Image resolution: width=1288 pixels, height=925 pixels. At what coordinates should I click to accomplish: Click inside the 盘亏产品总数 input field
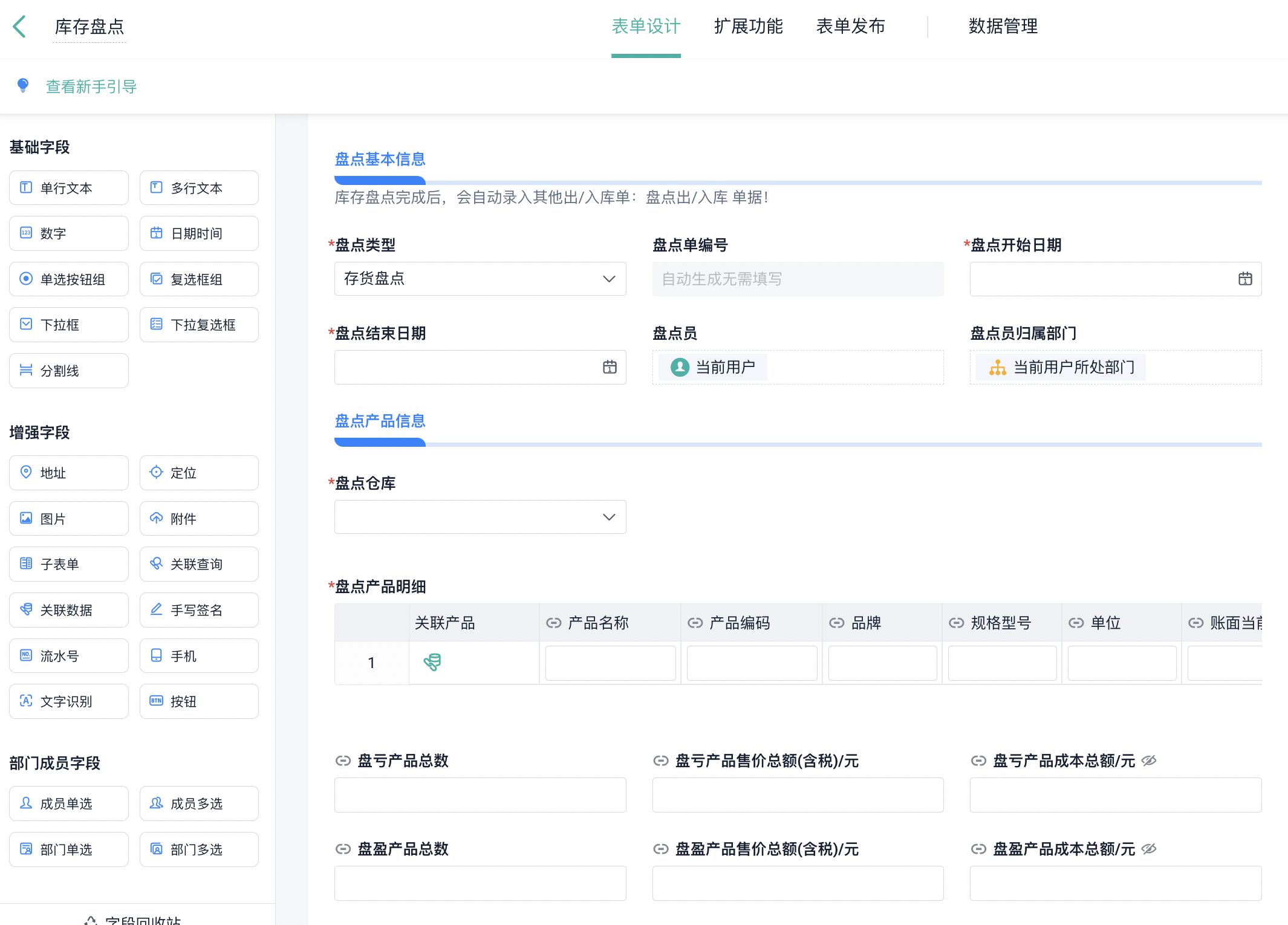pyautogui.click(x=480, y=794)
